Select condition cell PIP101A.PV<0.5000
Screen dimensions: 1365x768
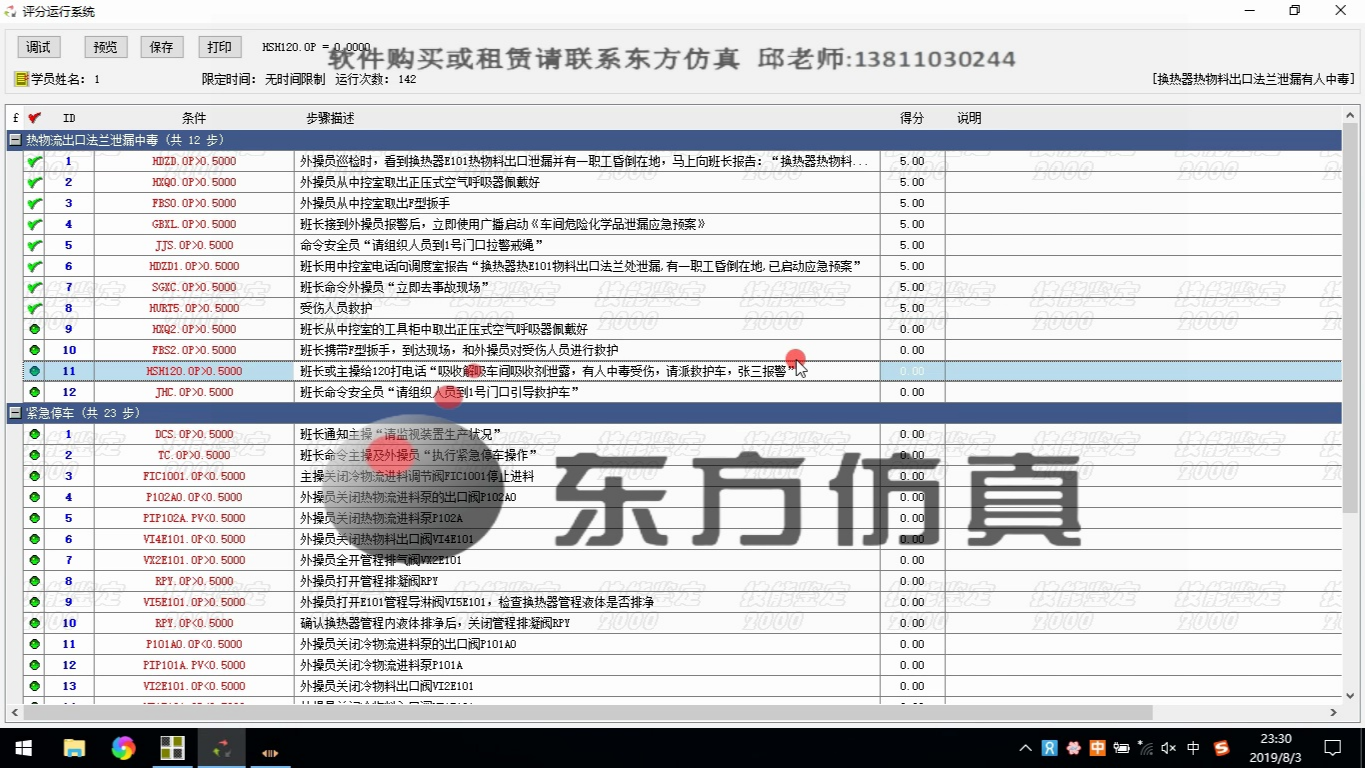pyautogui.click(x=194, y=665)
